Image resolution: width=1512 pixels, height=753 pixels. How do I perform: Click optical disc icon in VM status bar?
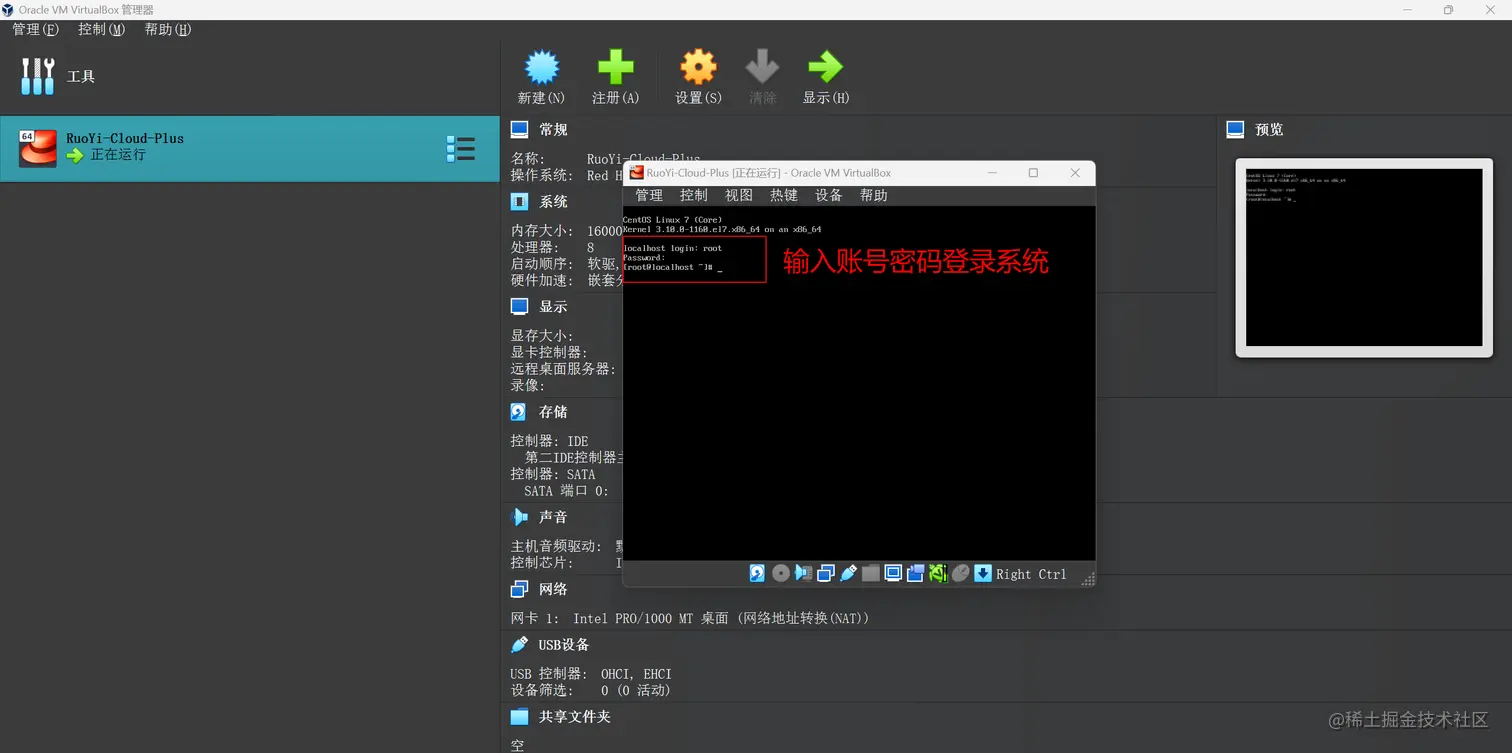click(x=781, y=573)
